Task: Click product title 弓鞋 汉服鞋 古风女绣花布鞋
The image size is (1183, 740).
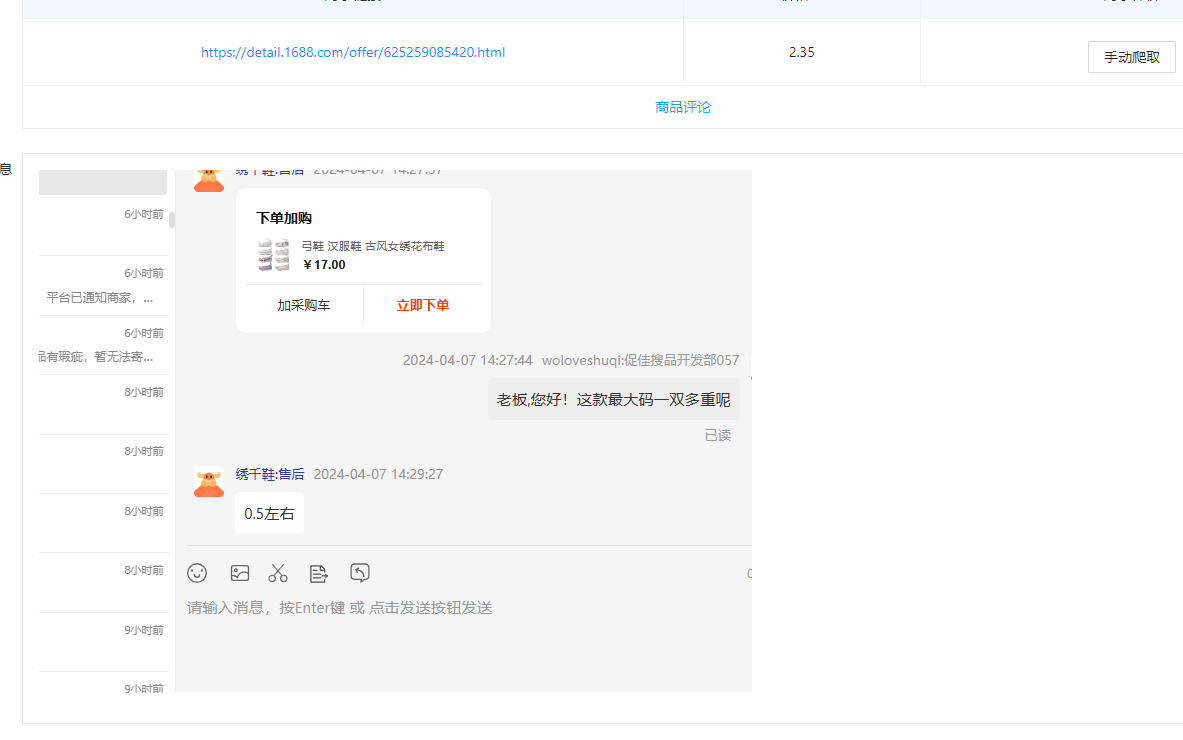Action: tap(373, 246)
